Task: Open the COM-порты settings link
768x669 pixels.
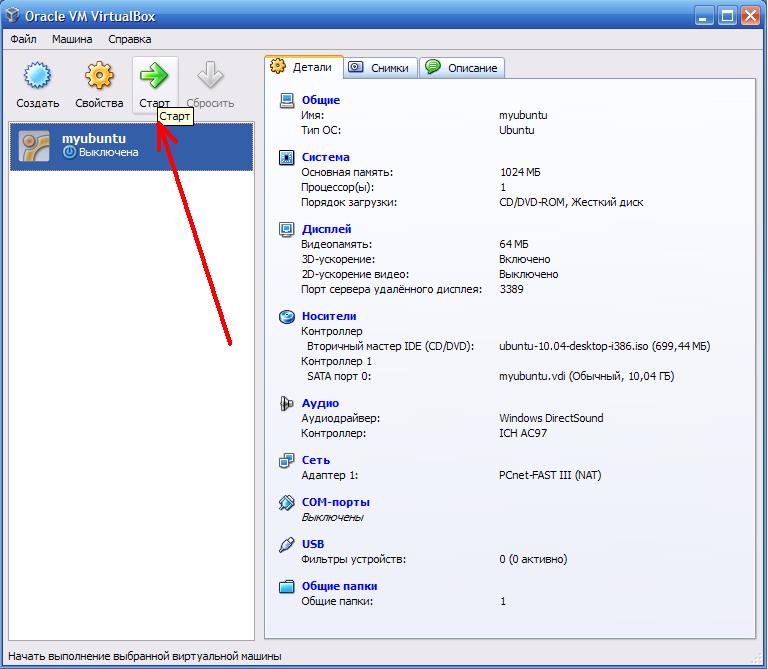Action: [336, 502]
